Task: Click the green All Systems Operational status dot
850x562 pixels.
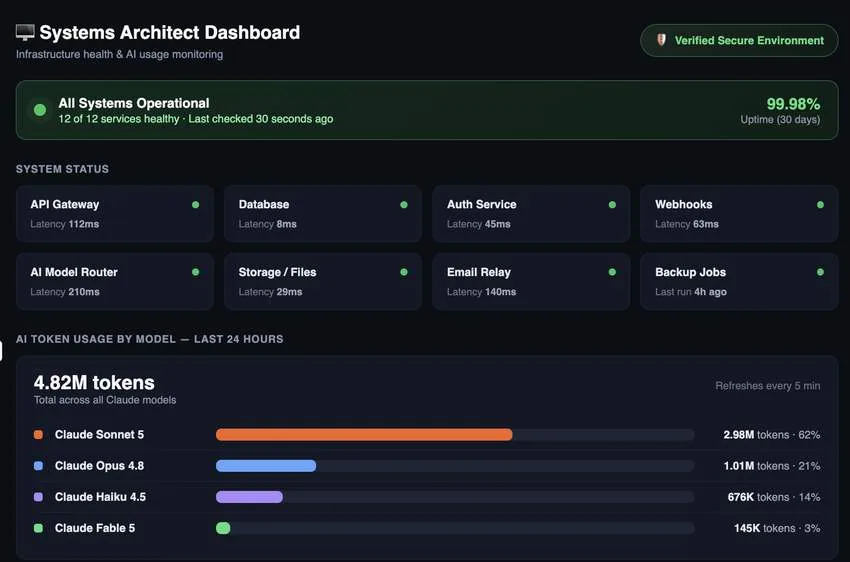Action: pyautogui.click(x=40, y=110)
